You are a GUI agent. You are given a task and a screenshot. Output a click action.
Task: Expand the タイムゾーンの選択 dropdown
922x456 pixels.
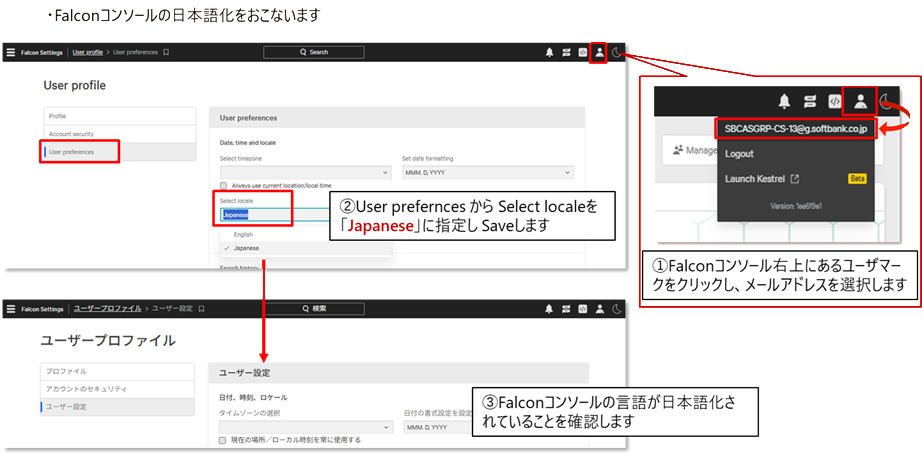304,426
